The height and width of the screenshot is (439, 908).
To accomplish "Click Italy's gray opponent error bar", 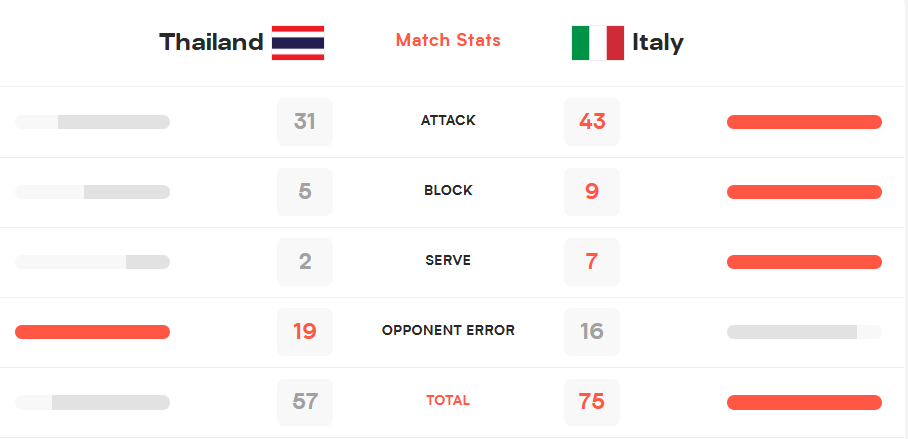I will (804, 332).
